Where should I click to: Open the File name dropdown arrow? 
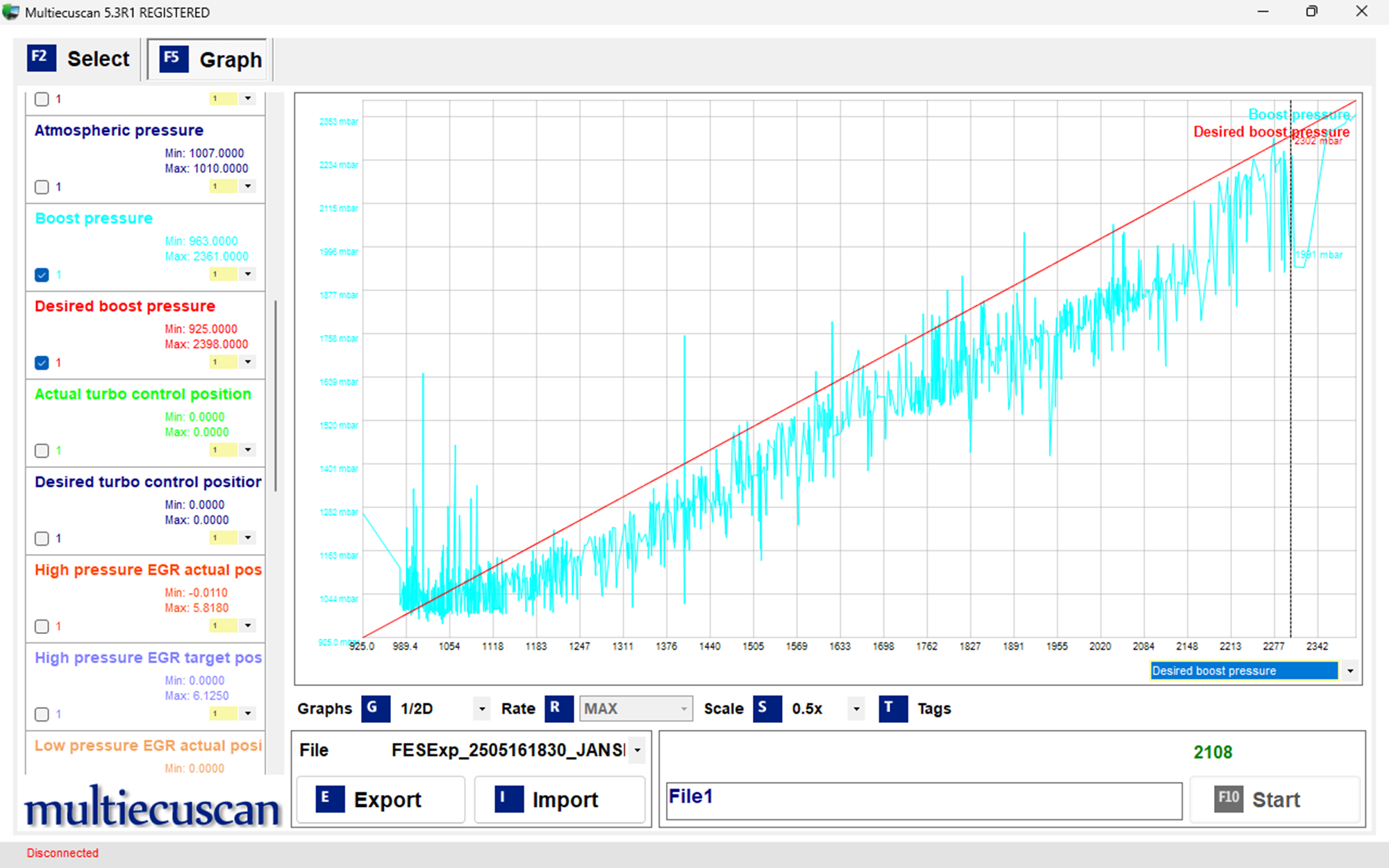click(637, 750)
